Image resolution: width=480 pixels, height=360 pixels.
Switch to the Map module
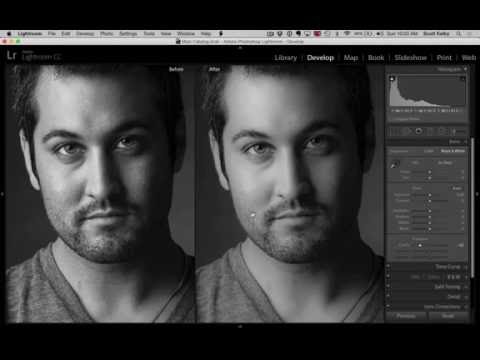(351, 58)
